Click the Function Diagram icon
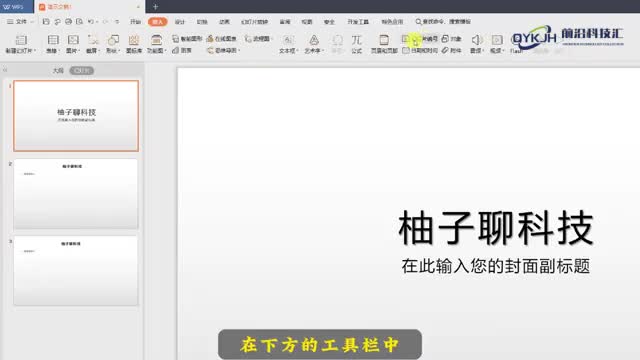The image size is (640, 360). click(156, 40)
